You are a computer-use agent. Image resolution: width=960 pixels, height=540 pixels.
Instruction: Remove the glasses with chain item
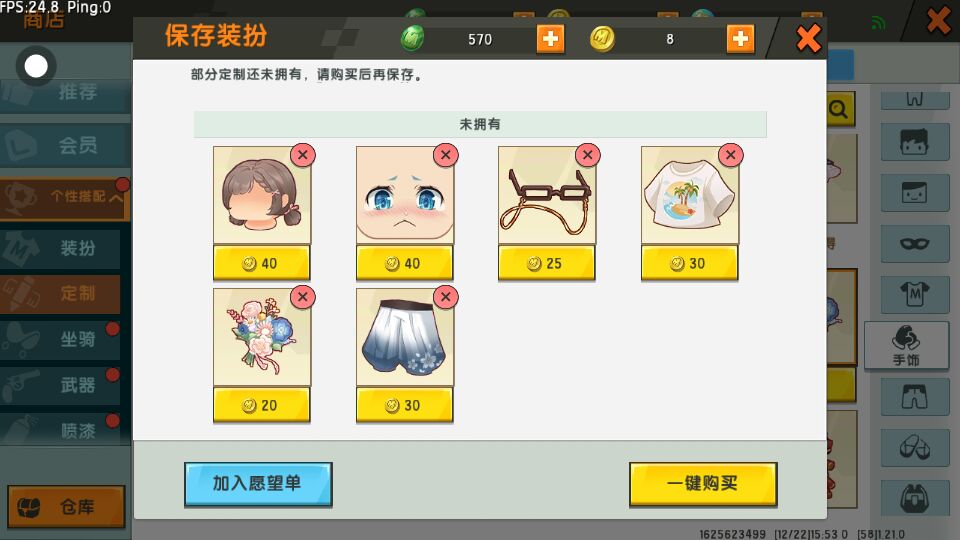(588, 156)
